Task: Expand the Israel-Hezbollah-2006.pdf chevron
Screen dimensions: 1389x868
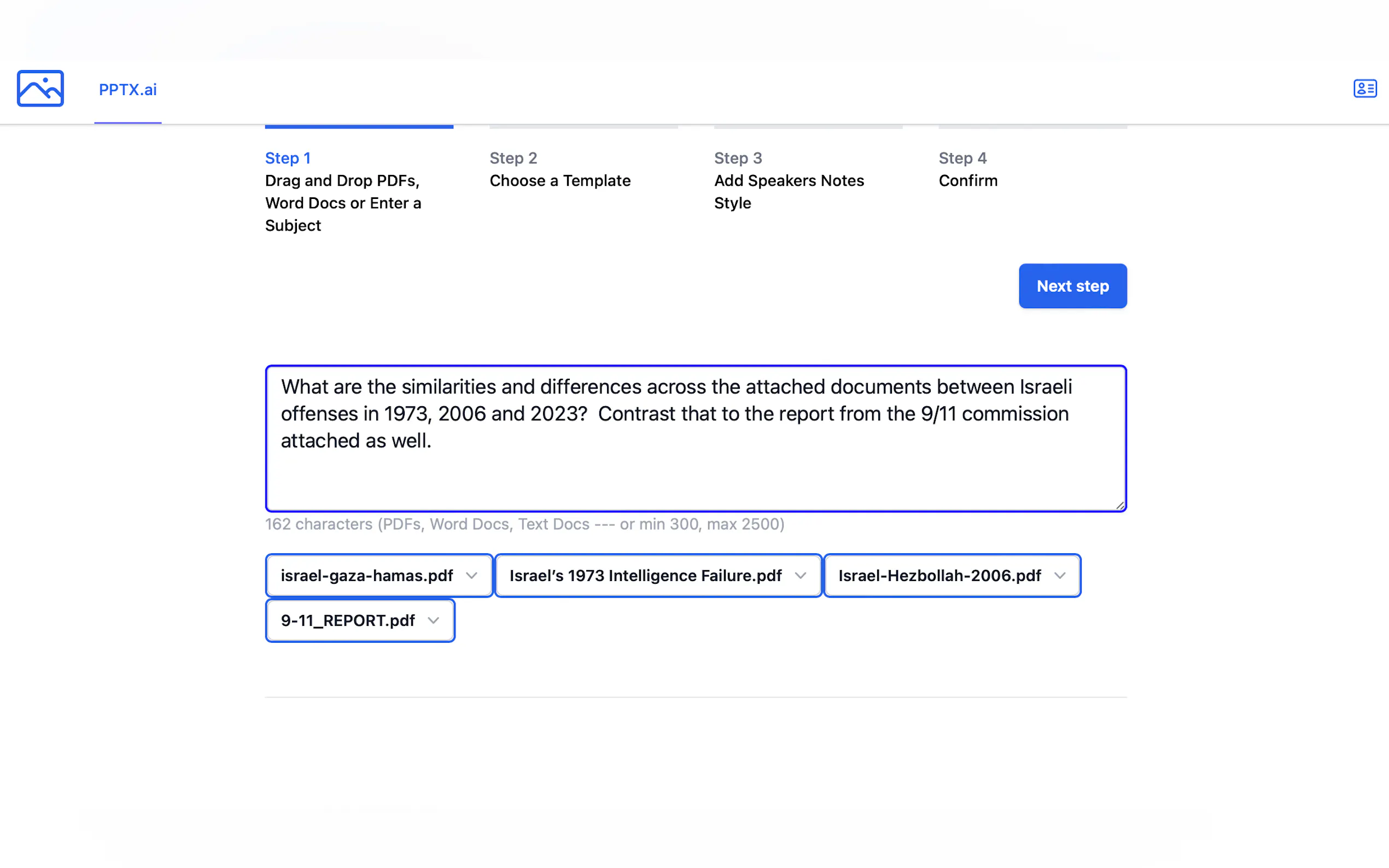Action: click(x=1059, y=575)
